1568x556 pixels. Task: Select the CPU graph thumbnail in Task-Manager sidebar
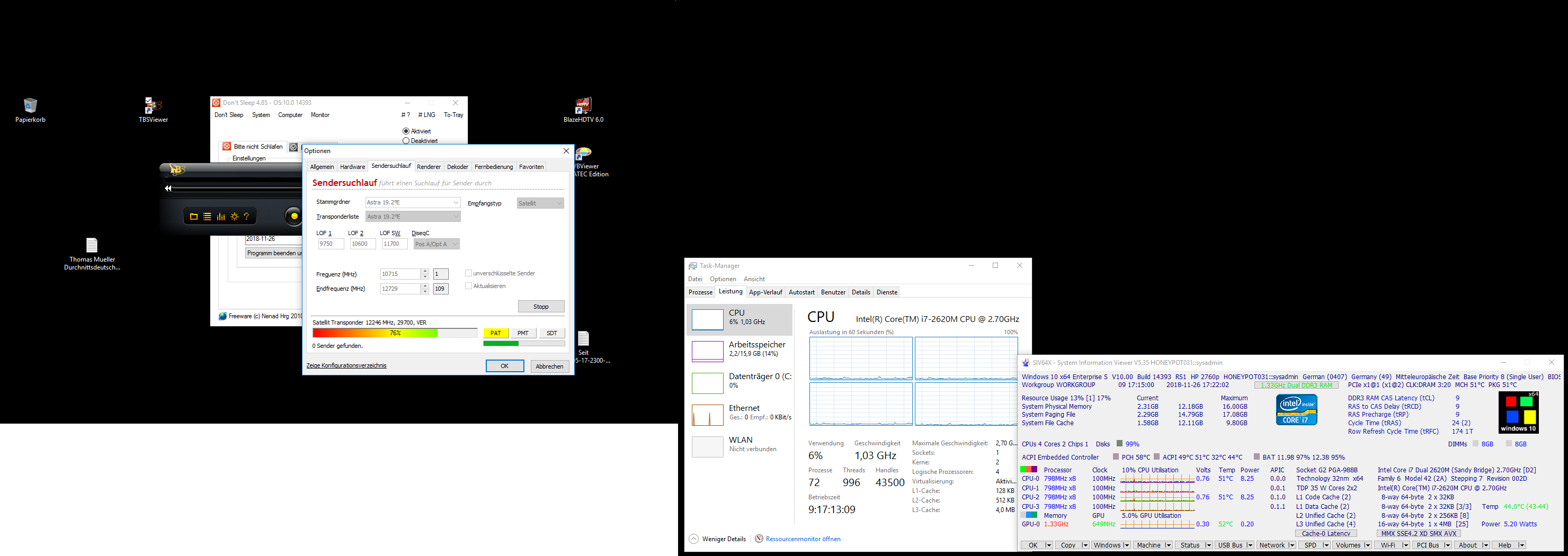(x=707, y=319)
